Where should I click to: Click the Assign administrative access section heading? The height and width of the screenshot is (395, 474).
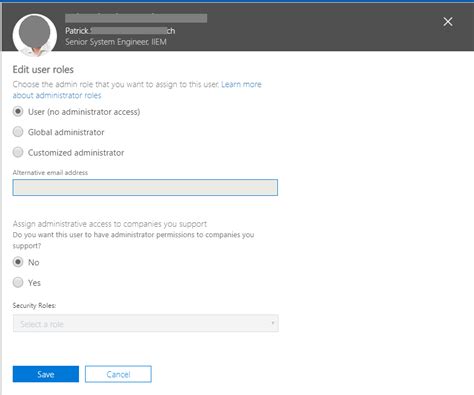click(110, 224)
